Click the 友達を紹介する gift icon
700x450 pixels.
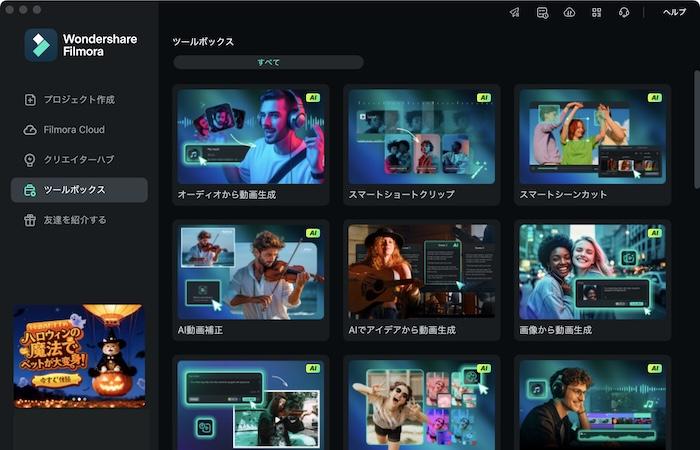(30, 220)
